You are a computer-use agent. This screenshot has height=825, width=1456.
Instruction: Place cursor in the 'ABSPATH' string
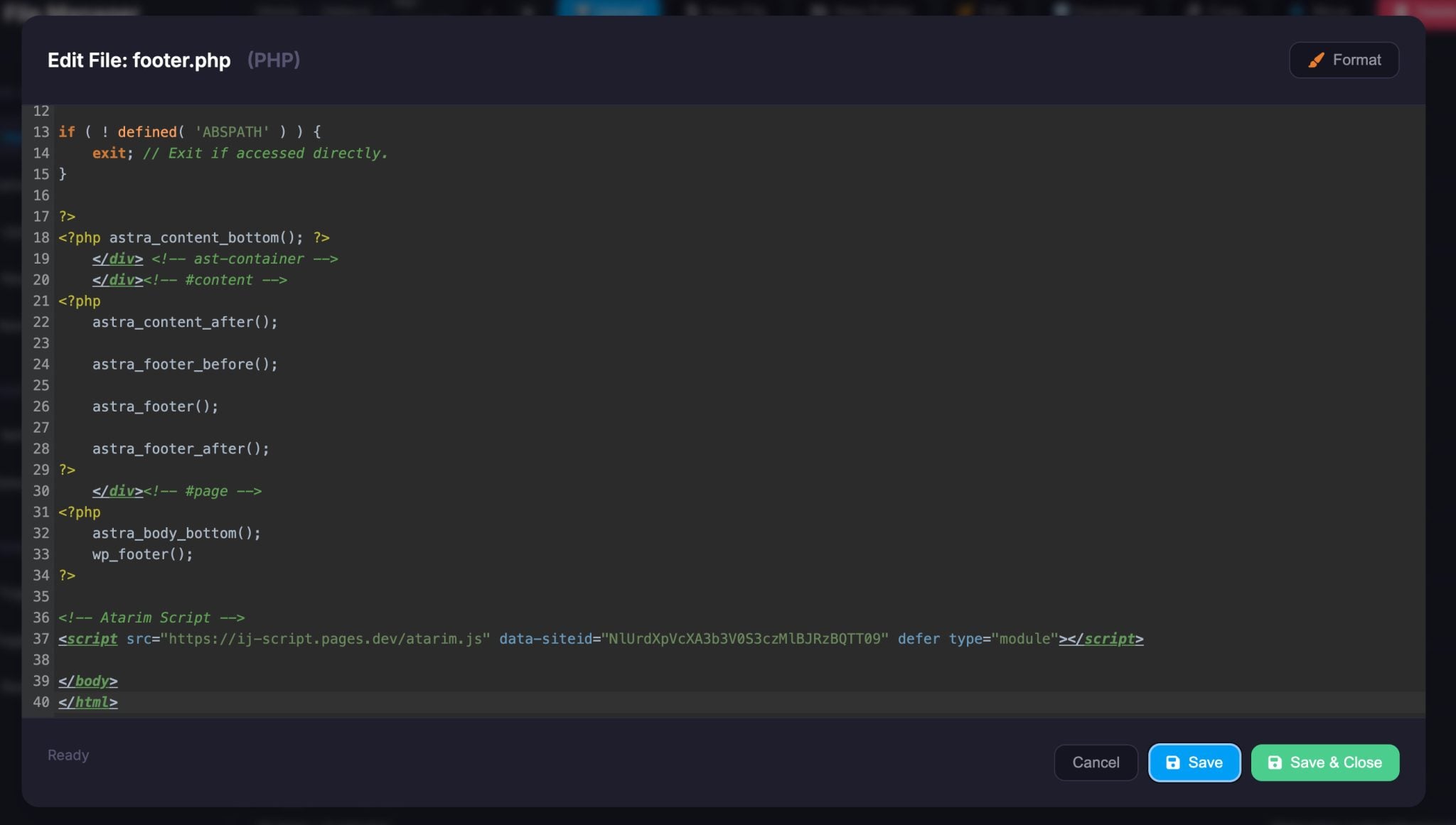click(232, 132)
